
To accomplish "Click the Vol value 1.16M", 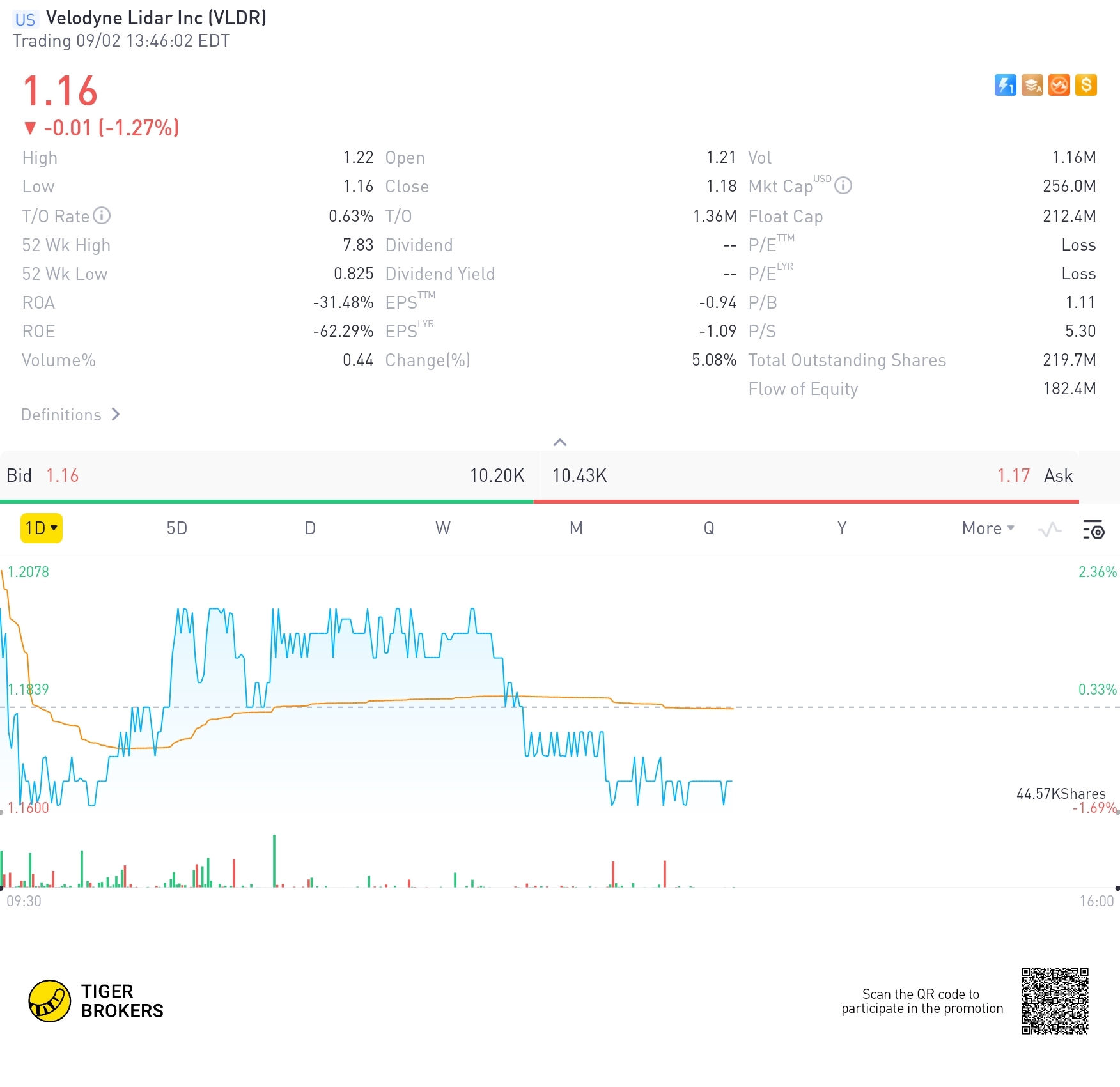I will 1074,157.
